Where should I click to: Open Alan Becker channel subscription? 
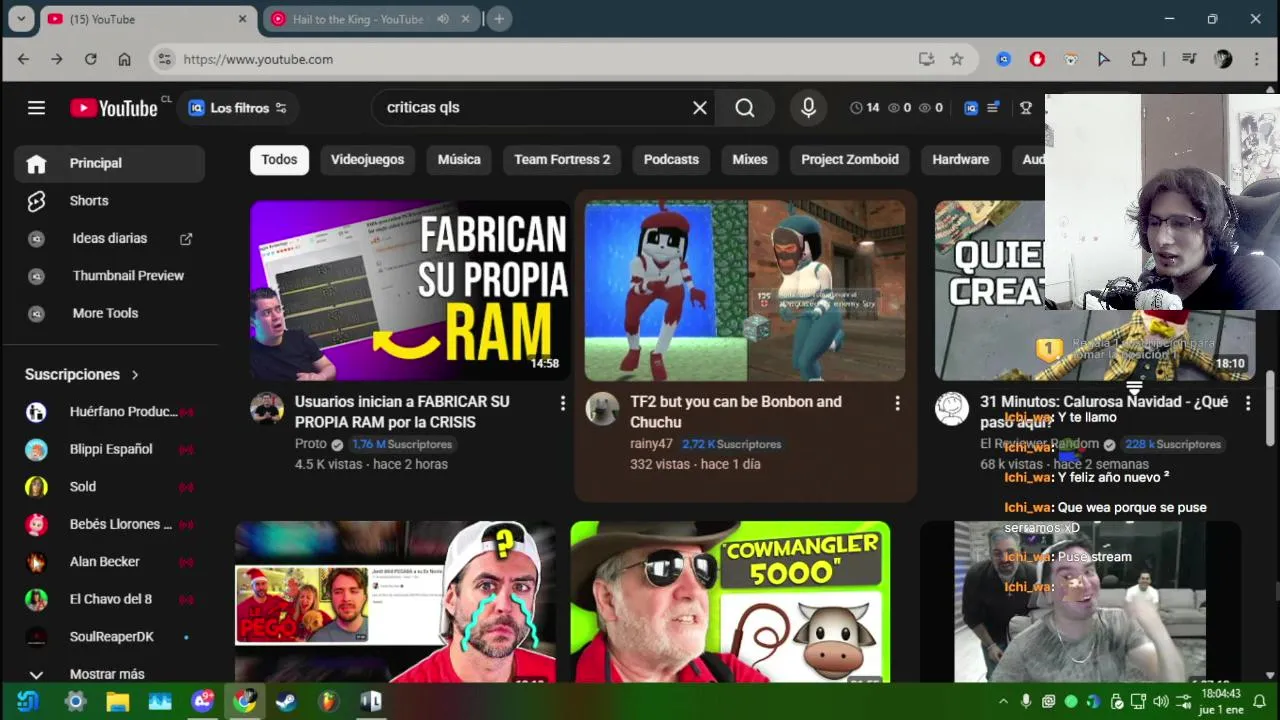tap(110, 562)
